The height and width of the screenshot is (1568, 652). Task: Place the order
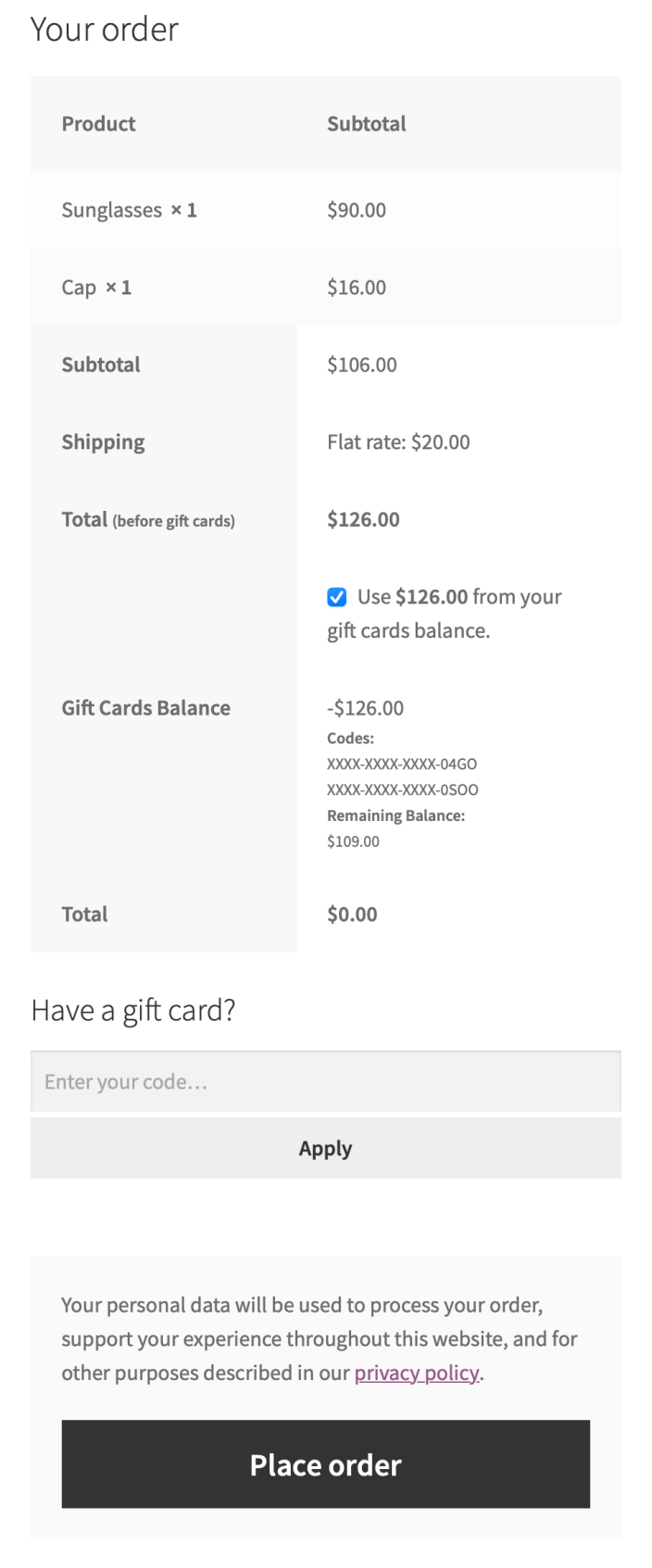[x=326, y=1464]
